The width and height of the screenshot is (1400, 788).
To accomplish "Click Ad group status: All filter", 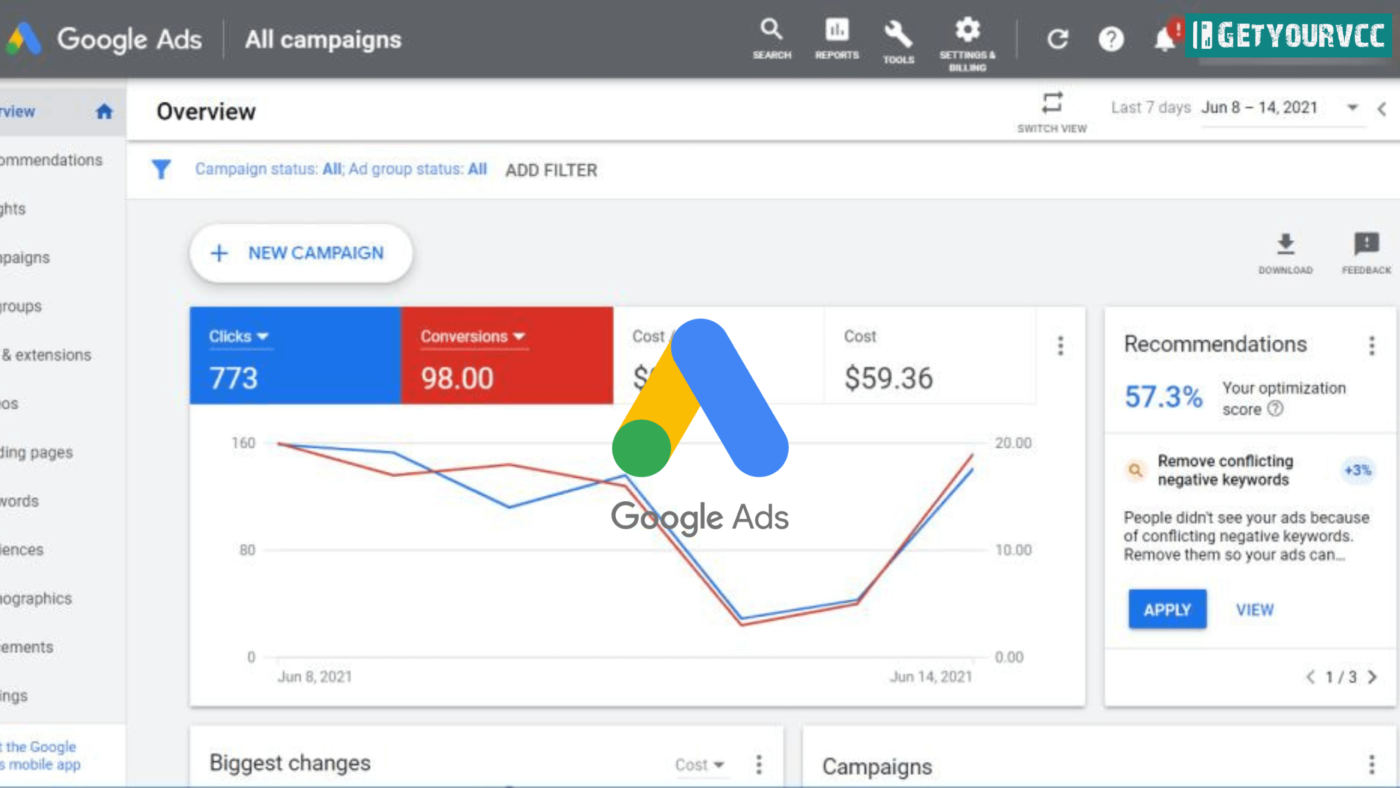I will click(418, 169).
